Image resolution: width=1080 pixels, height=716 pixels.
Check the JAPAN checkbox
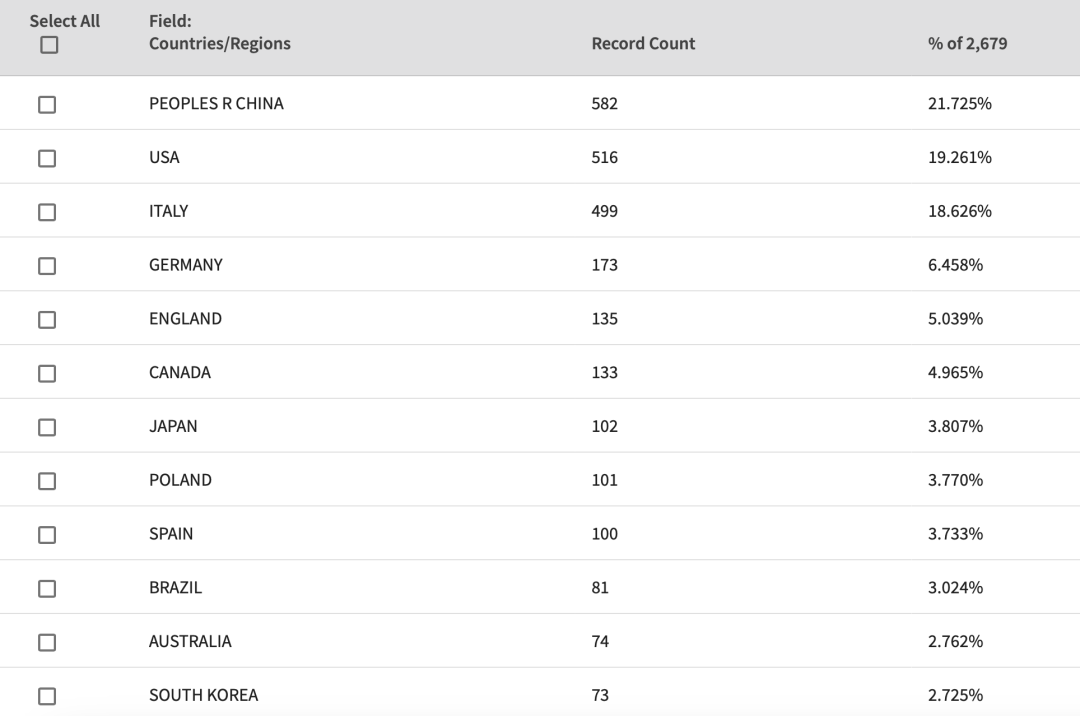(47, 428)
